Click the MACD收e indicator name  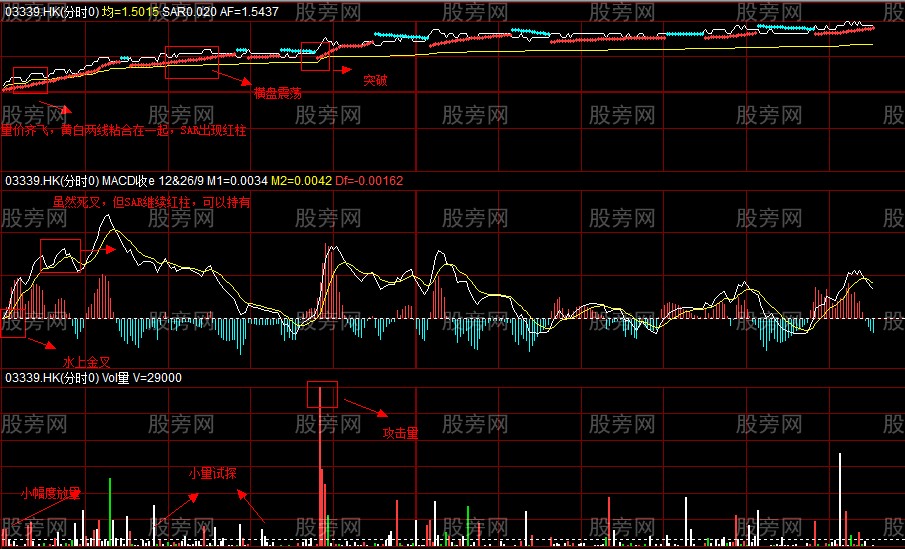point(128,181)
